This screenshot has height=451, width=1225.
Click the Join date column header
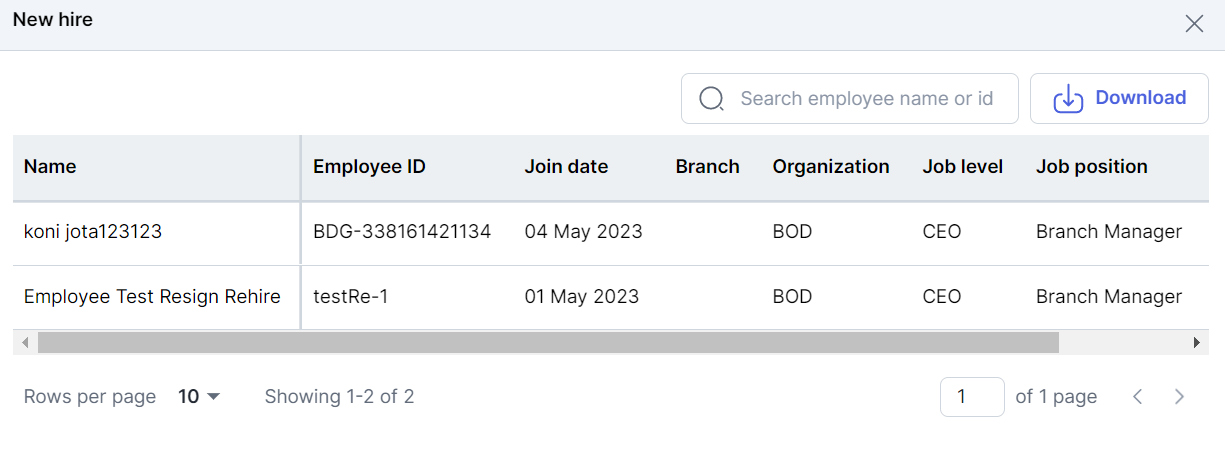(x=566, y=167)
